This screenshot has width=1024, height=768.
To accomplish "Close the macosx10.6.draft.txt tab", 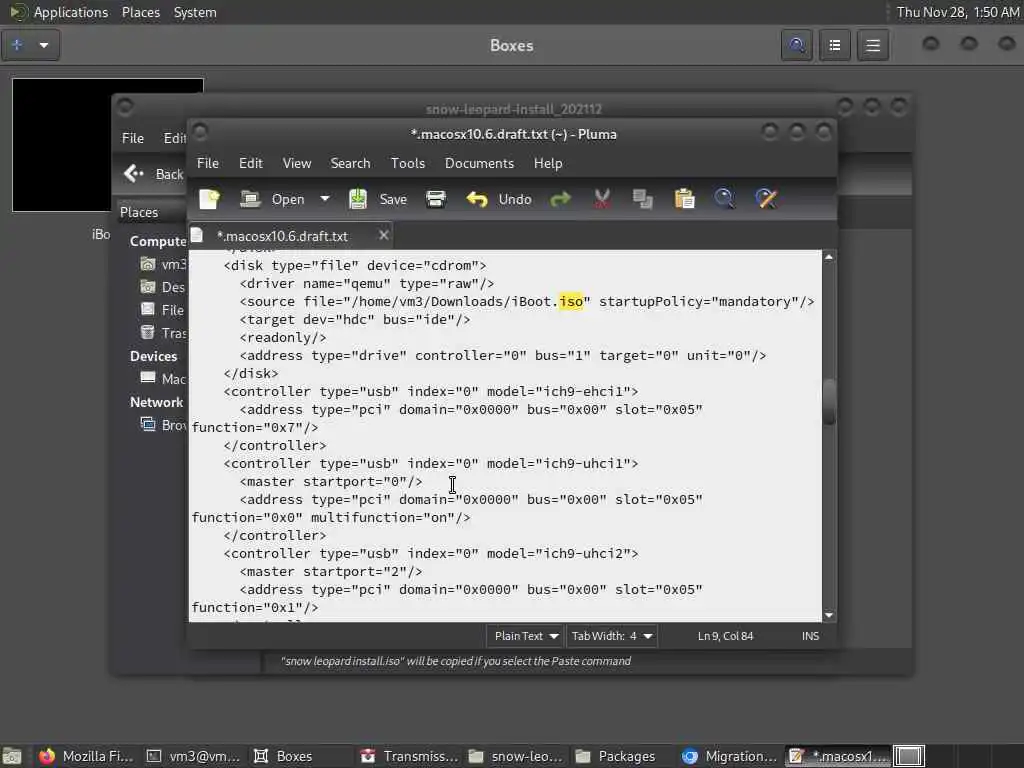I will [x=384, y=235].
